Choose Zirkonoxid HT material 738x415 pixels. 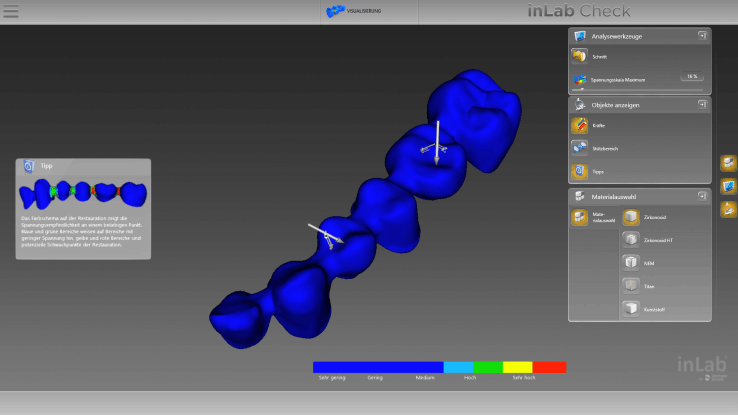point(631,240)
